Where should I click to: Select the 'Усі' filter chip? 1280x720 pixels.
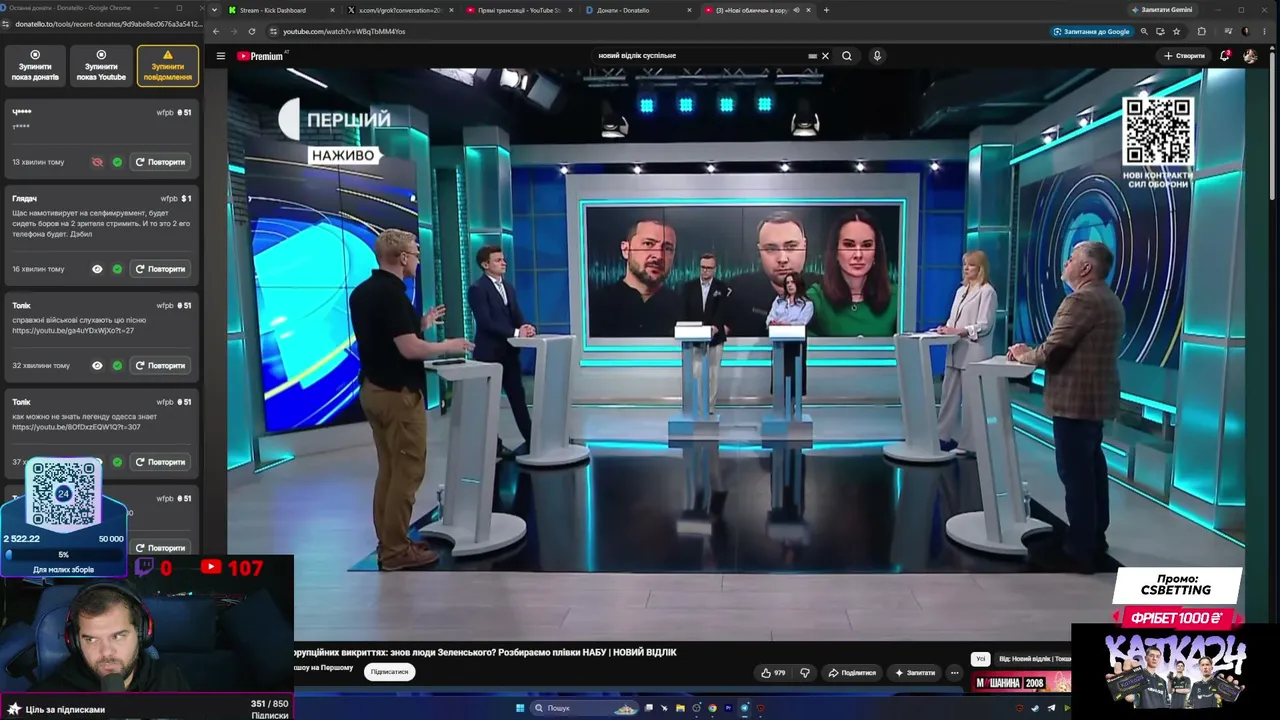981,659
